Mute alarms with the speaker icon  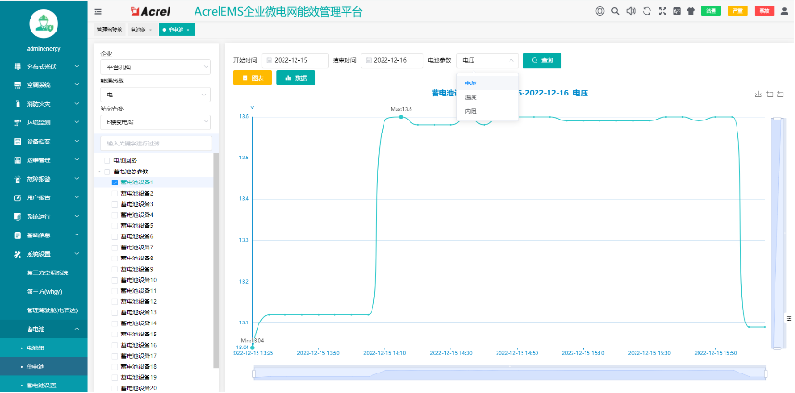coord(631,11)
